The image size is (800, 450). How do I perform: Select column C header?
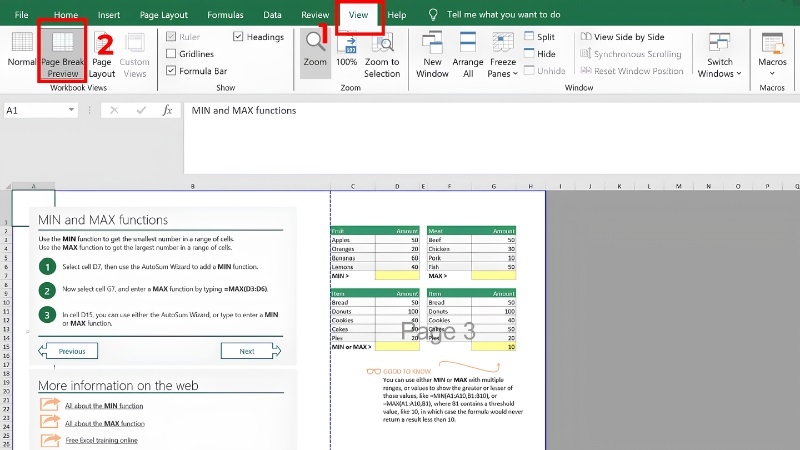353,186
